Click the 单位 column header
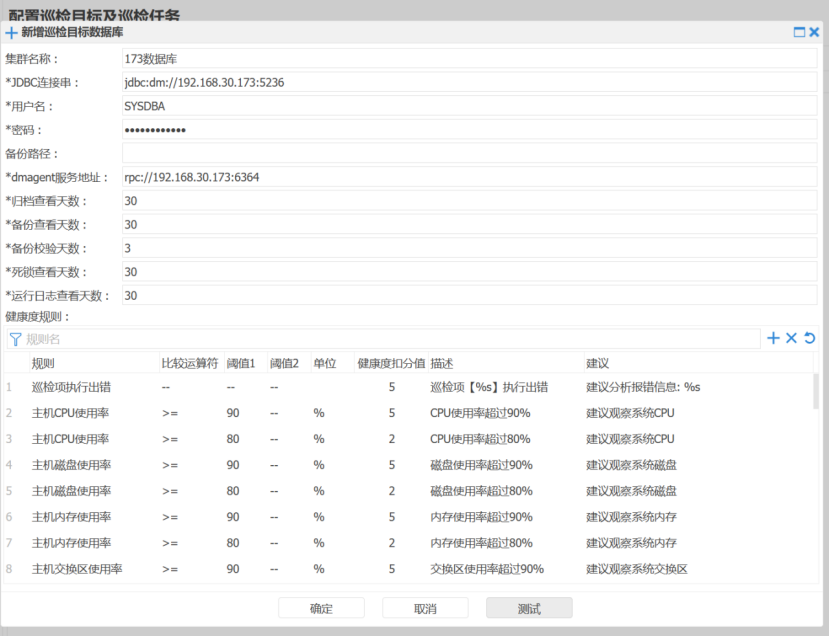Screen dimensions: 830x637 coord(332,363)
